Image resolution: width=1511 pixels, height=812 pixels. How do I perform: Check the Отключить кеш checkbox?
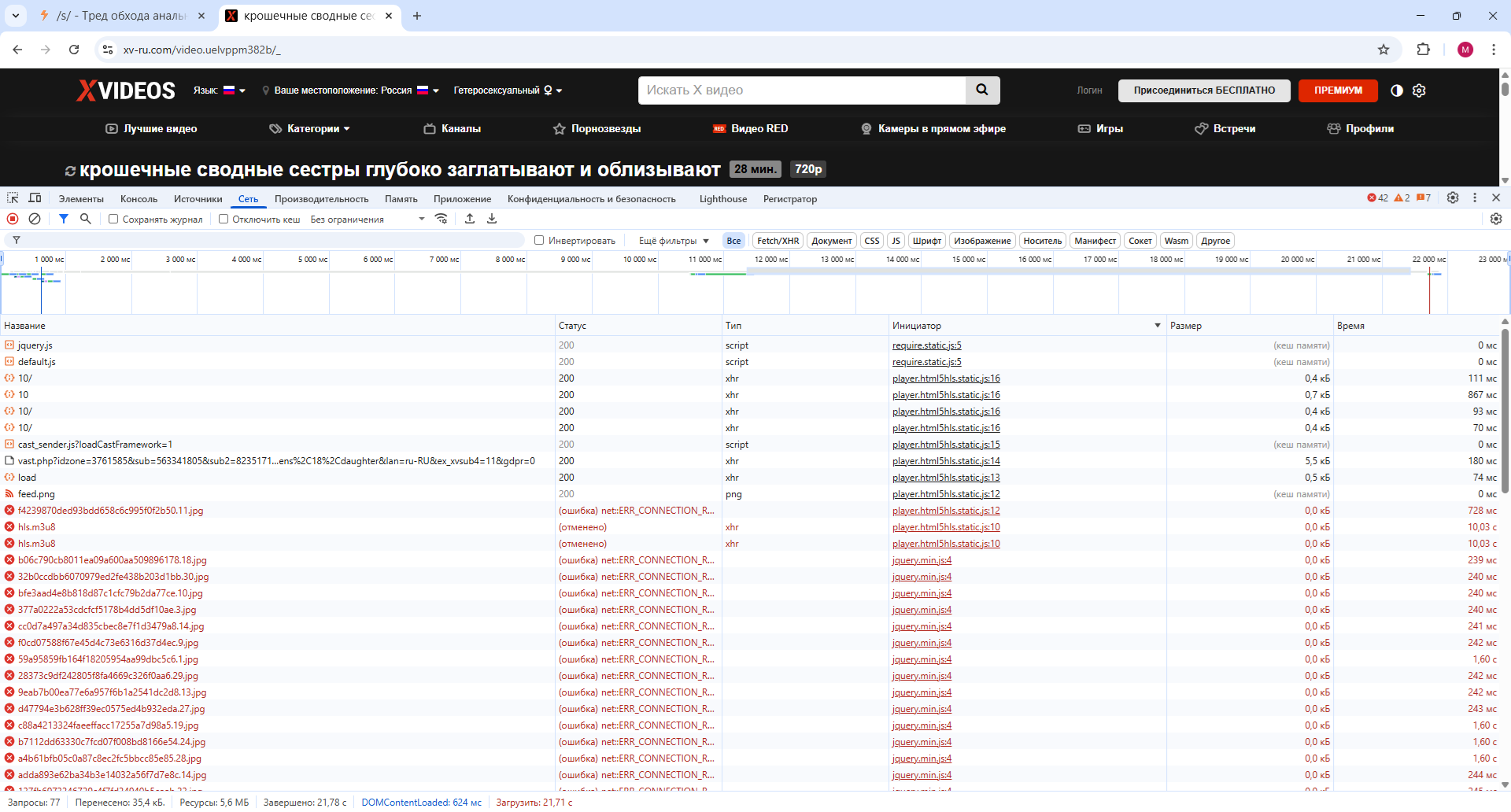pyautogui.click(x=224, y=220)
